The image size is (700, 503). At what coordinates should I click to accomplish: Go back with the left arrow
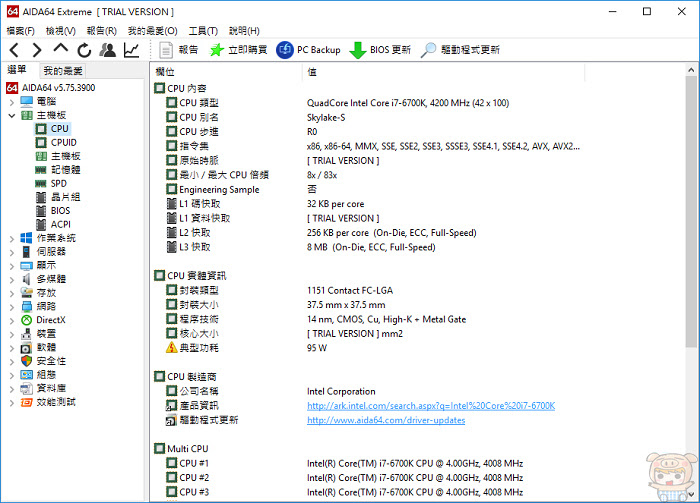coord(14,50)
